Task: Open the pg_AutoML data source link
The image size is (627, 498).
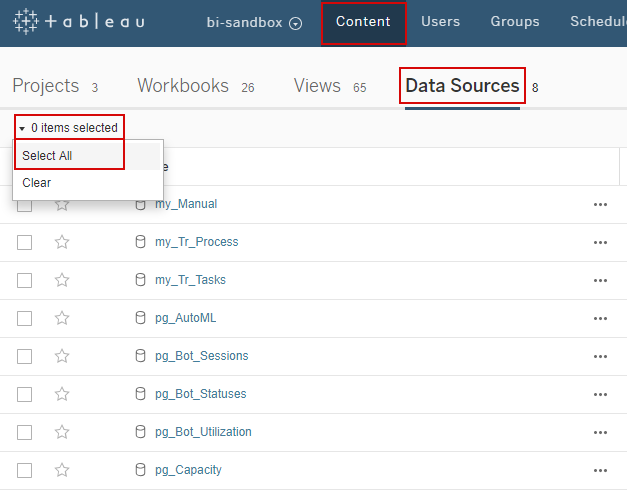Action: pos(186,318)
